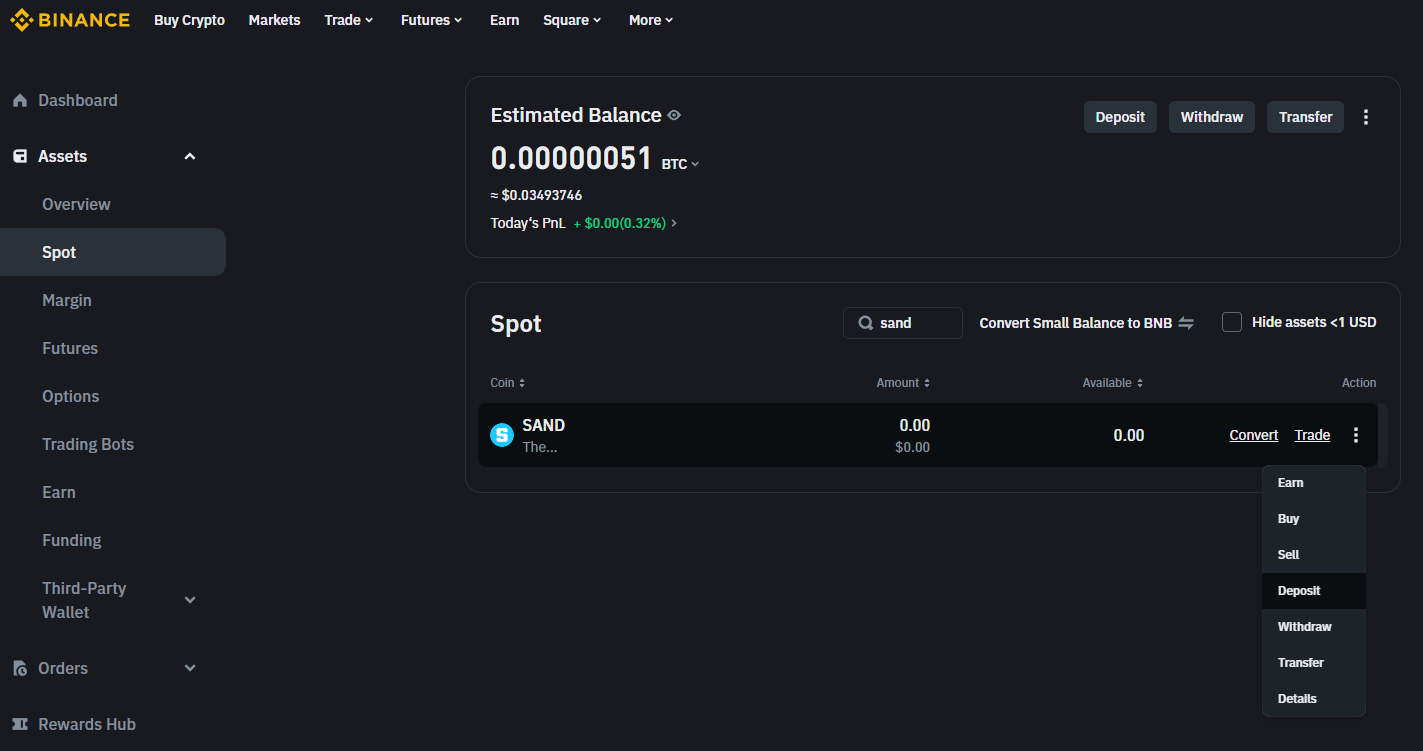Expand the Third-Party Wallet chevron
The width and height of the screenshot is (1423, 751).
[190, 600]
